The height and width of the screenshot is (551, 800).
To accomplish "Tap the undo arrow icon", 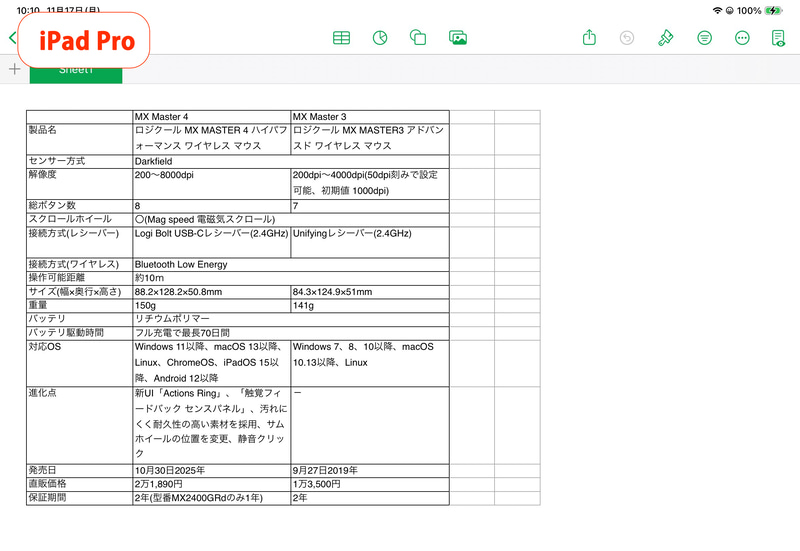I will (627, 38).
